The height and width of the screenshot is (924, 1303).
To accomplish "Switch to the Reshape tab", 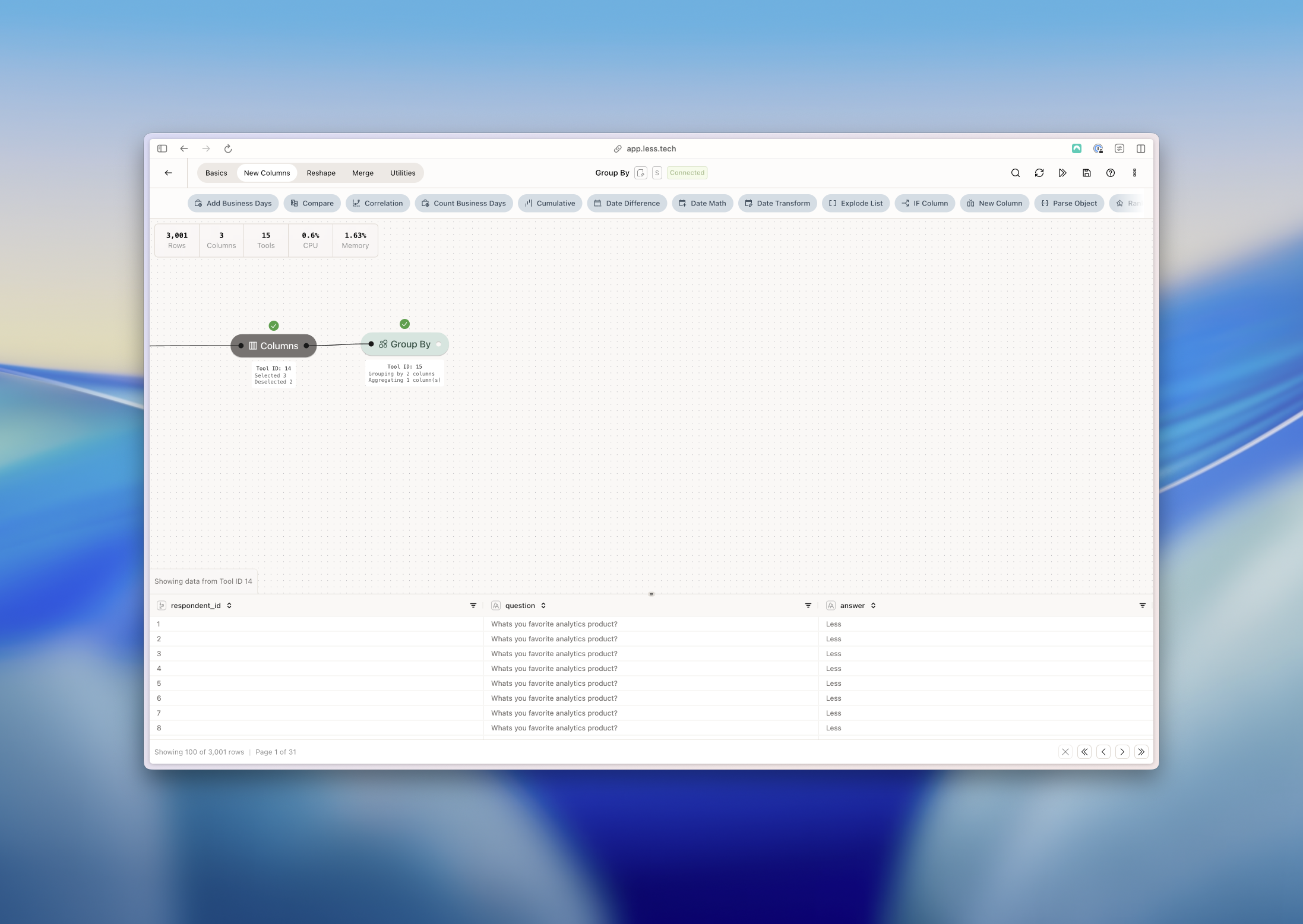I will click(321, 173).
